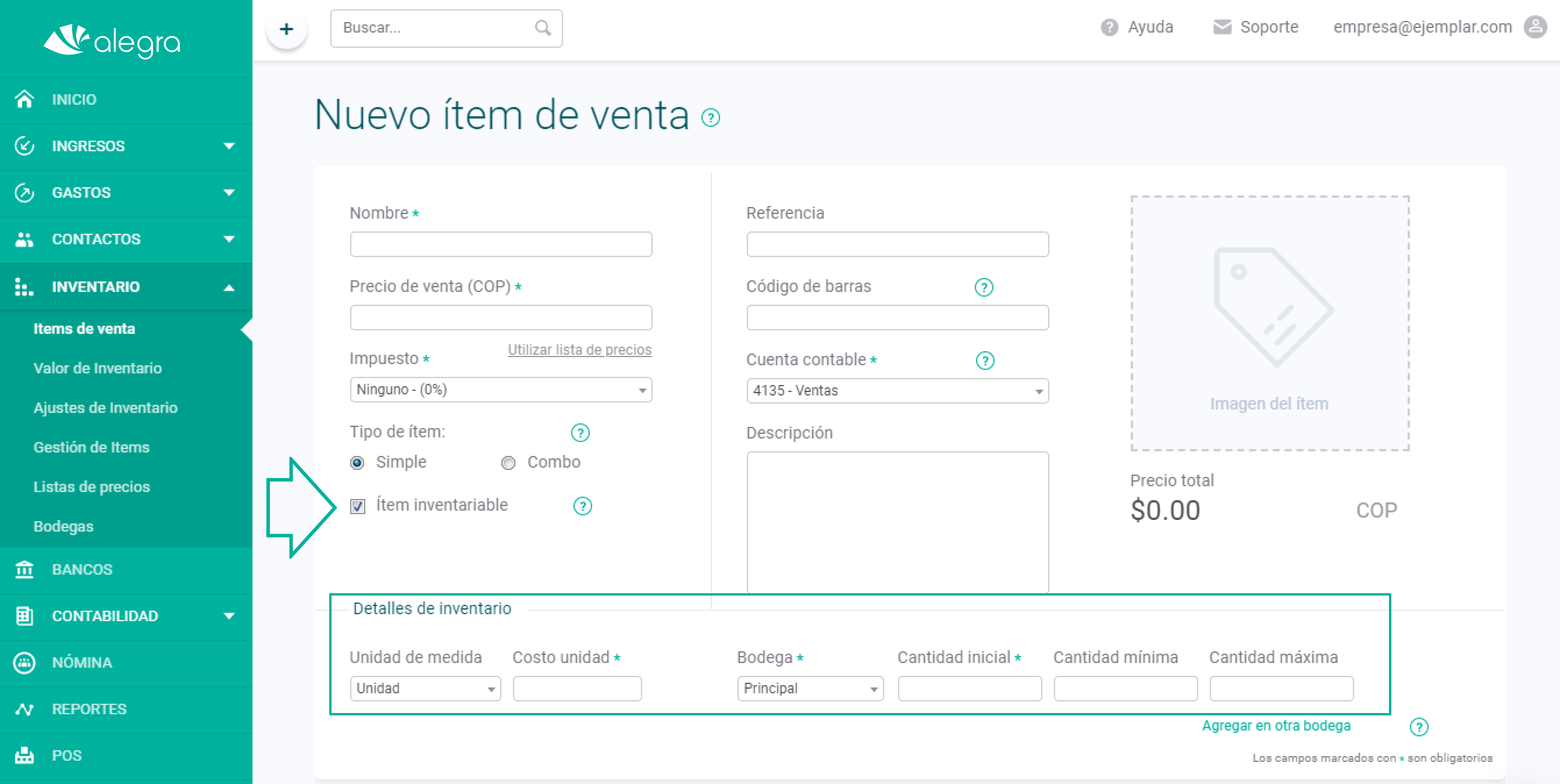
Task: Click the Inicio home icon
Action: pos(24,99)
